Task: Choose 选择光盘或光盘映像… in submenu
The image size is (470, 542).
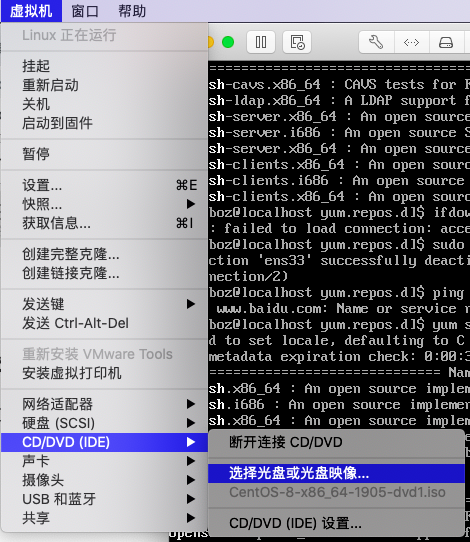Action: [337, 473]
